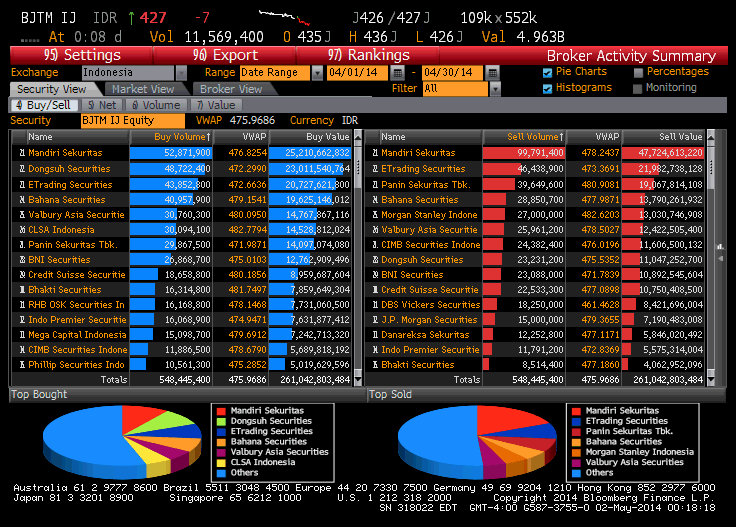Open the Date Range dropdown
Screen dimensions: 736x527
(318, 73)
